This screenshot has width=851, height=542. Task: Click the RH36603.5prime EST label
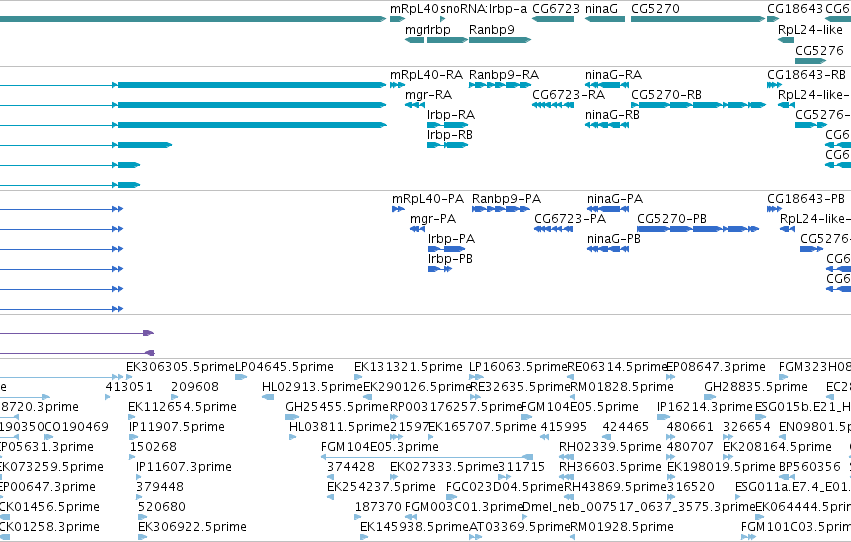point(610,468)
